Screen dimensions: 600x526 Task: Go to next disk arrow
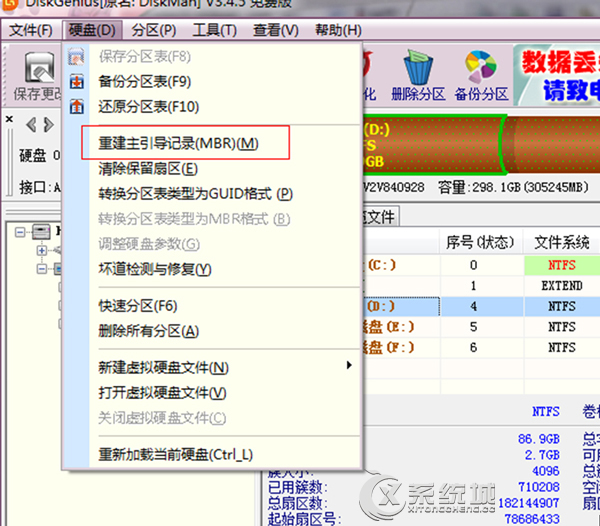point(49,125)
